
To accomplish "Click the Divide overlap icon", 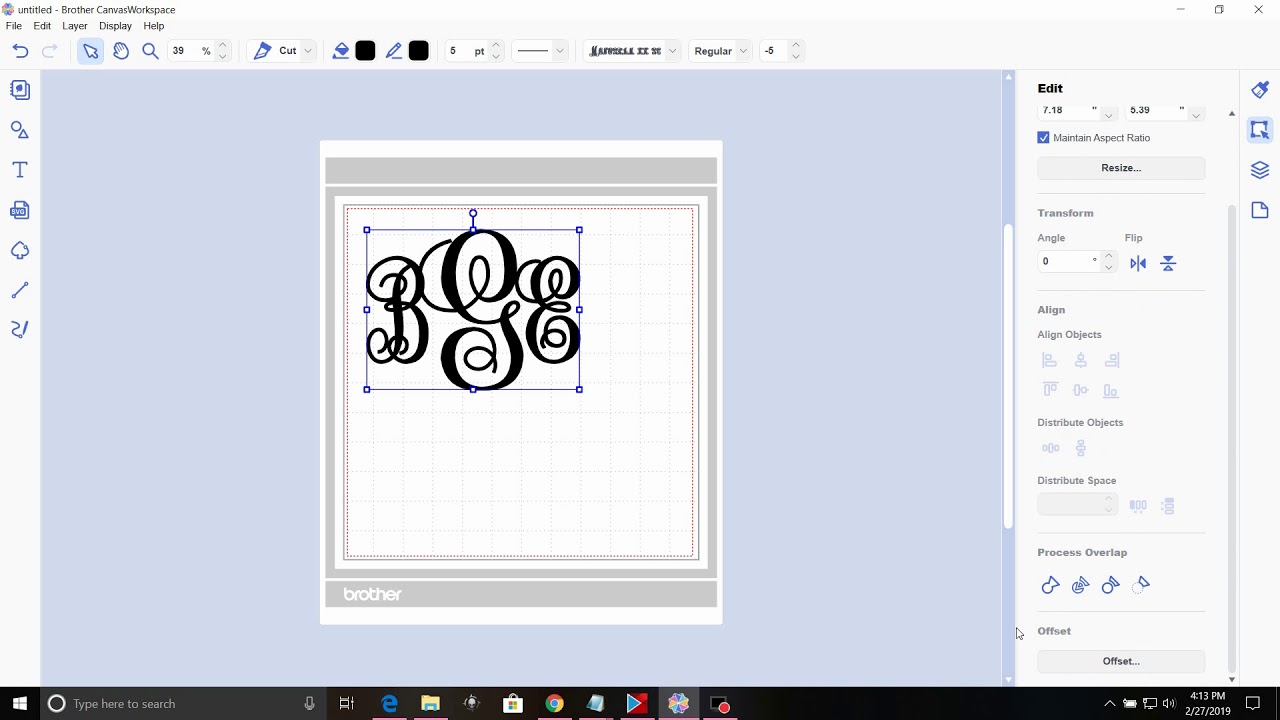I will click(1080, 585).
